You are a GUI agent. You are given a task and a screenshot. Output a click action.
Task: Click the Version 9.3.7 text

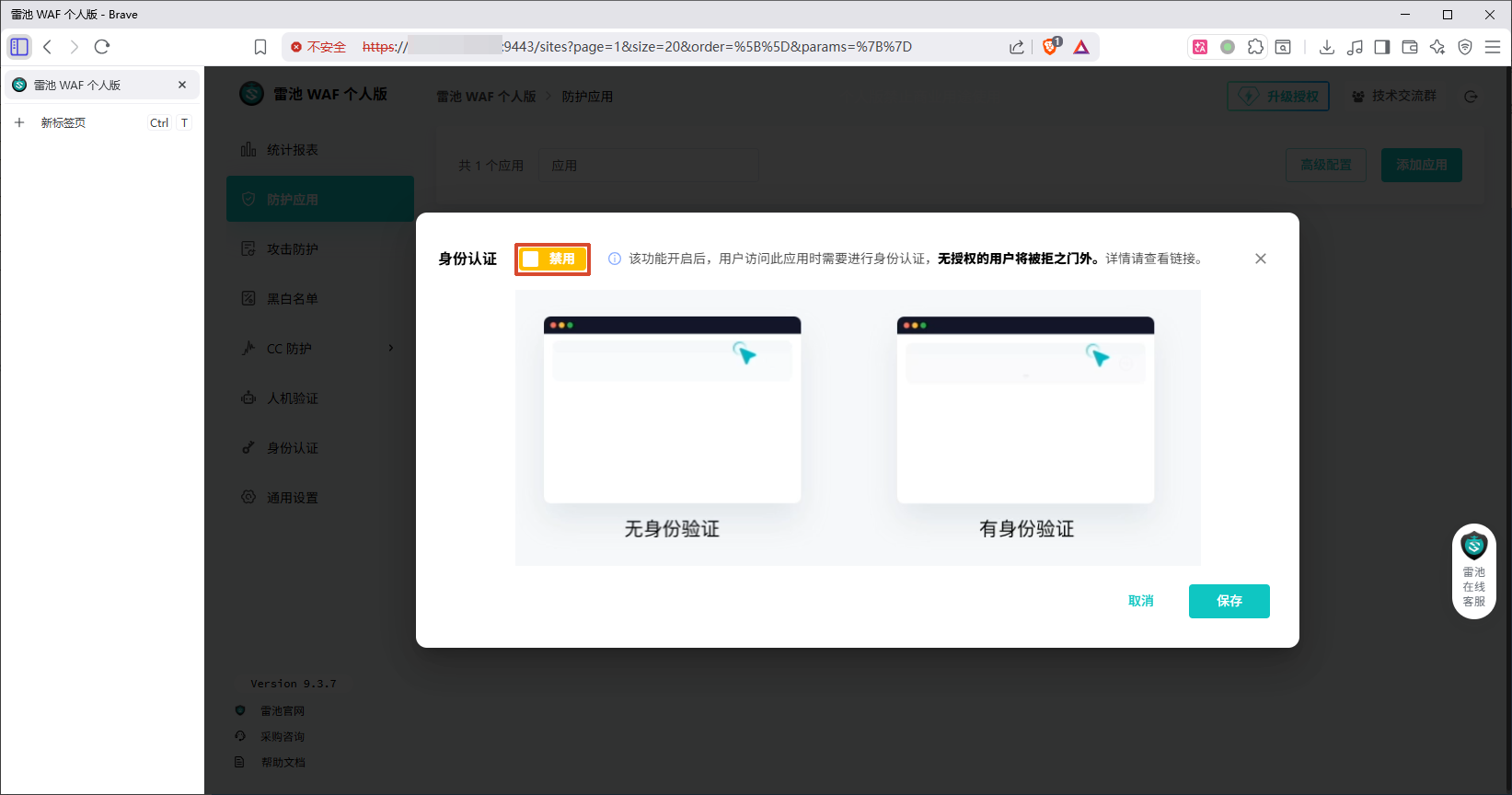294,684
